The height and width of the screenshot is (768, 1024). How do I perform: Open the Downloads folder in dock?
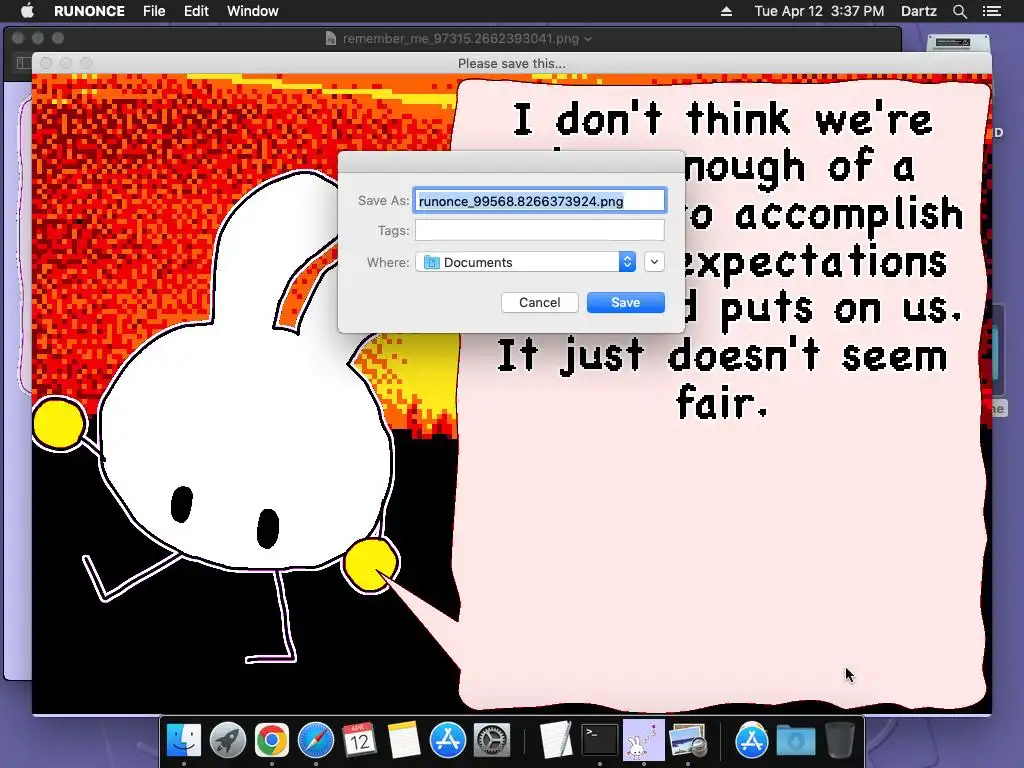[795, 741]
